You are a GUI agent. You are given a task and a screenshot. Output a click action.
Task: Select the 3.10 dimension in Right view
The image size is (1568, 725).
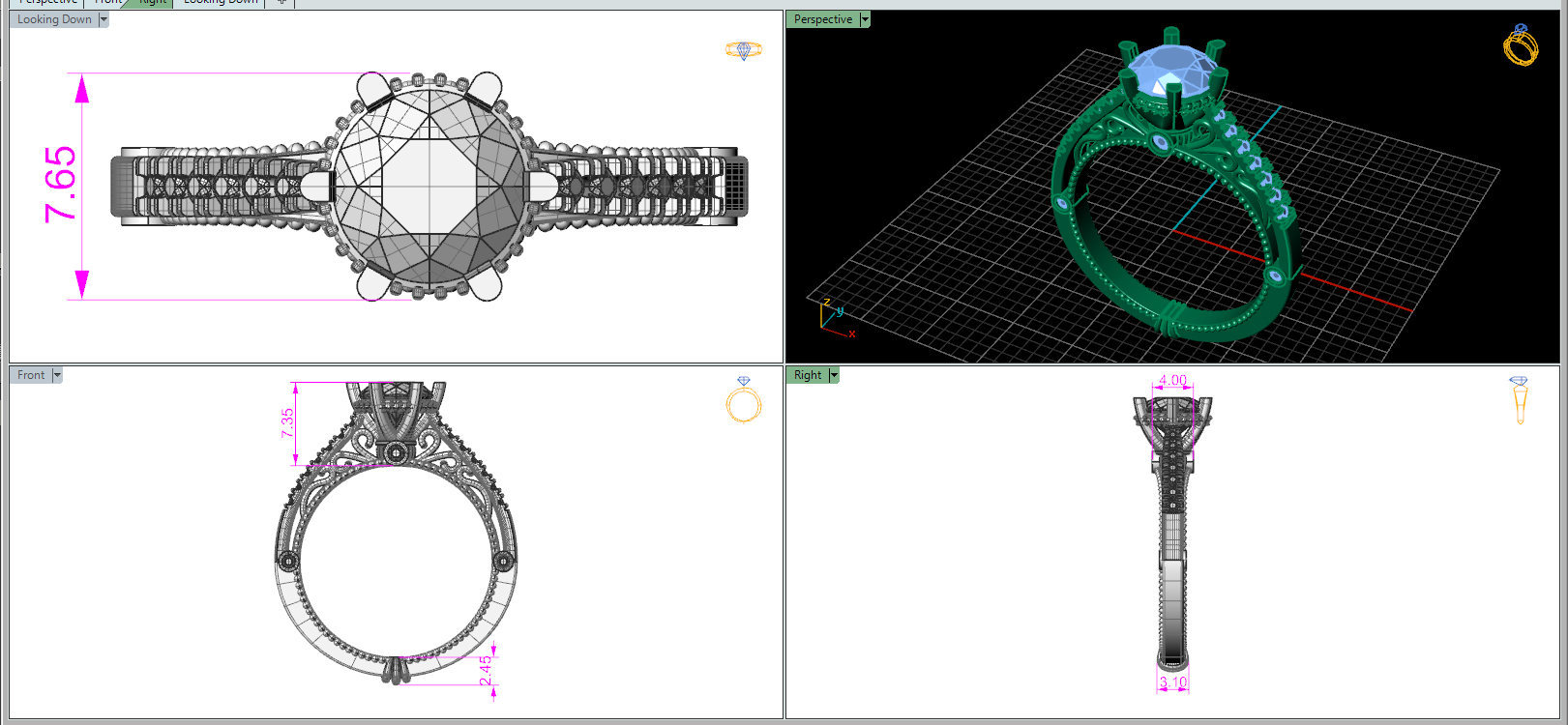(1173, 682)
